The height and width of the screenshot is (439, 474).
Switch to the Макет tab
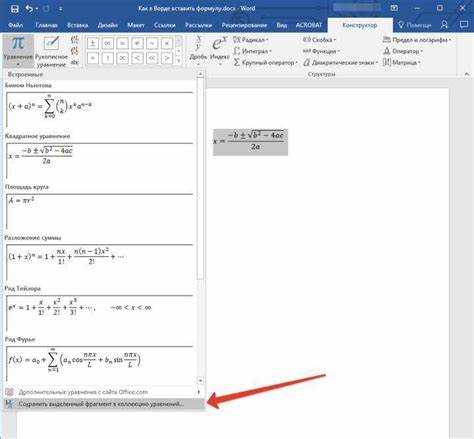136,25
